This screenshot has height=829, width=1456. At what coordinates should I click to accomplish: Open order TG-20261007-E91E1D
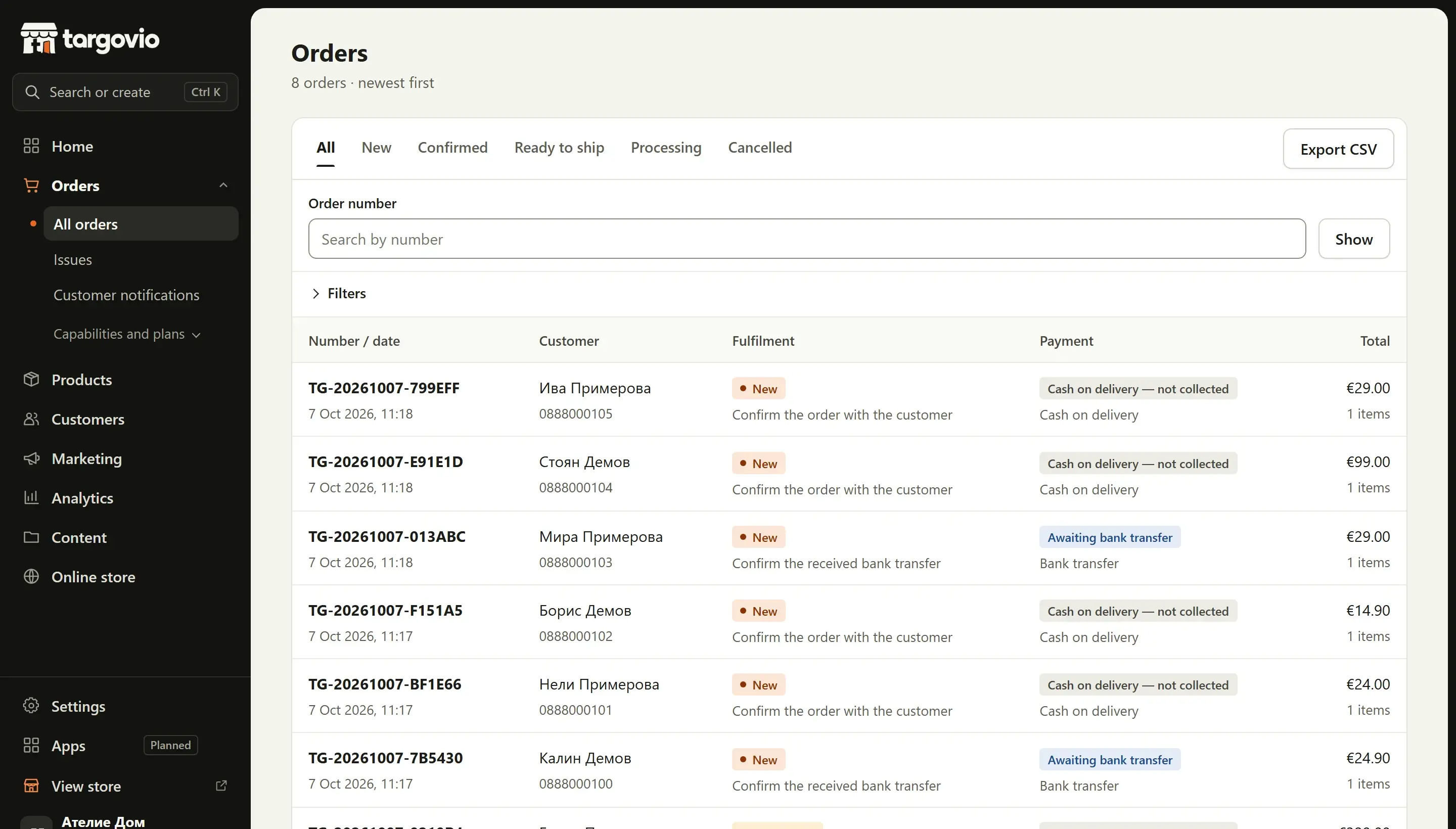386,462
